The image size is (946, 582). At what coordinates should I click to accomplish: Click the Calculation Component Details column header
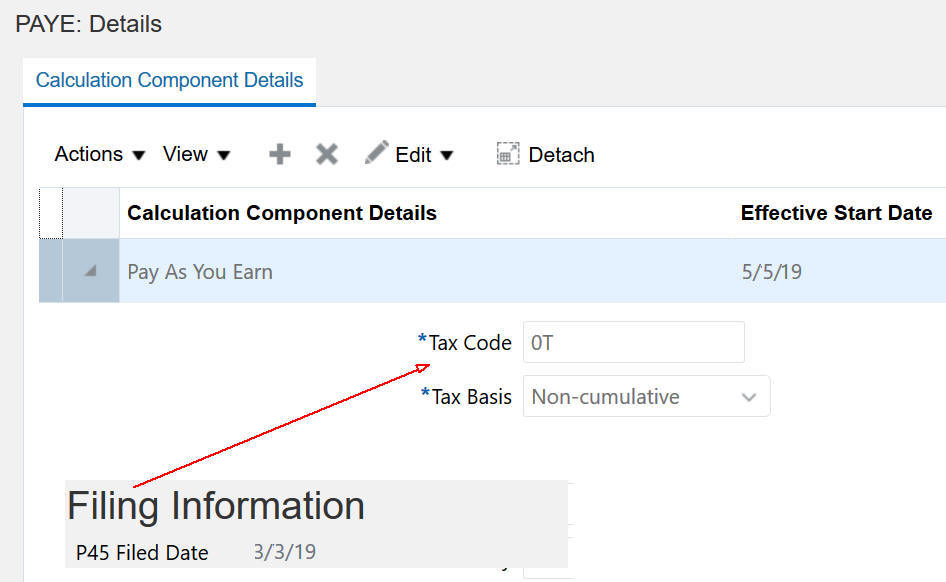click(282, 213)
